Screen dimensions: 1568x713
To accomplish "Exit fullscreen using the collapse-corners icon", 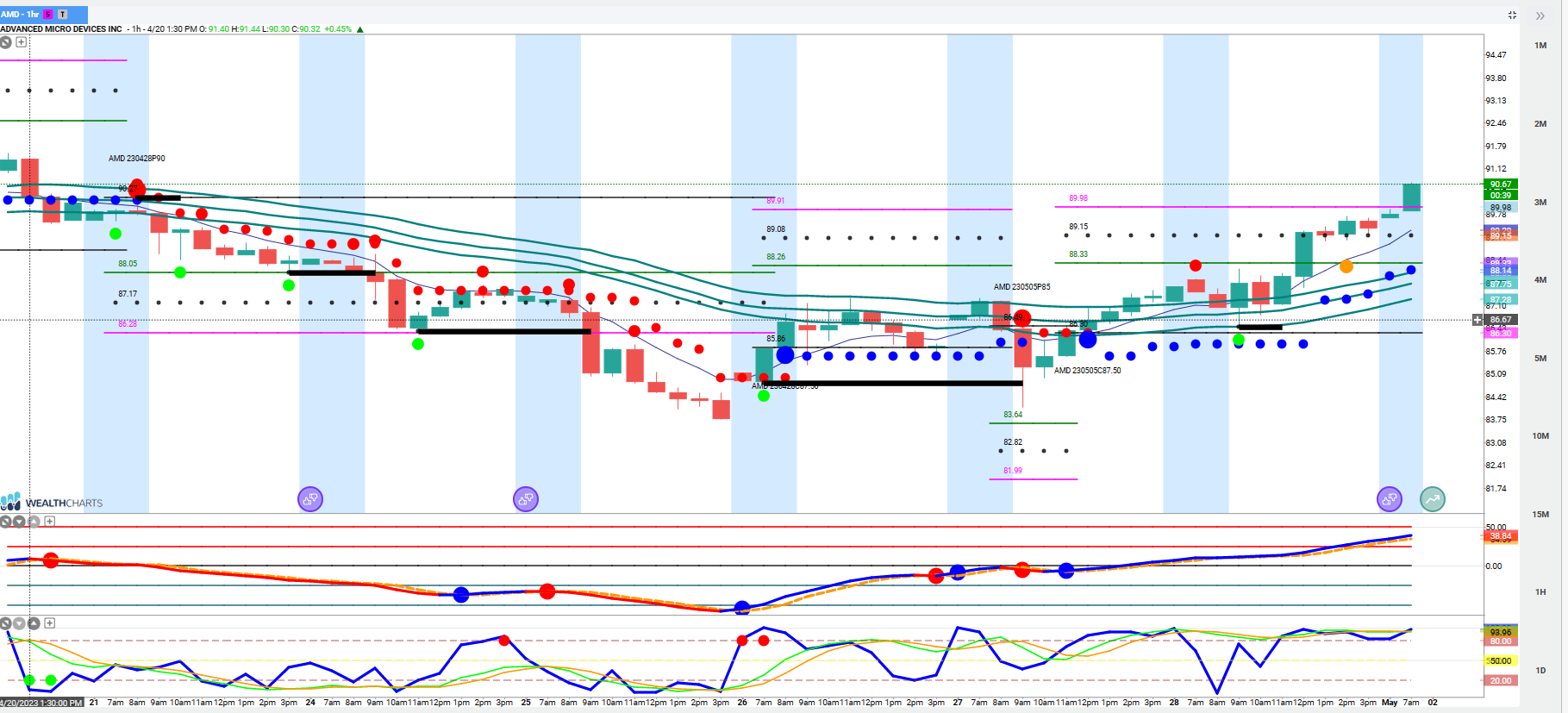I will pyautogui.click(x=1512, y=15).
